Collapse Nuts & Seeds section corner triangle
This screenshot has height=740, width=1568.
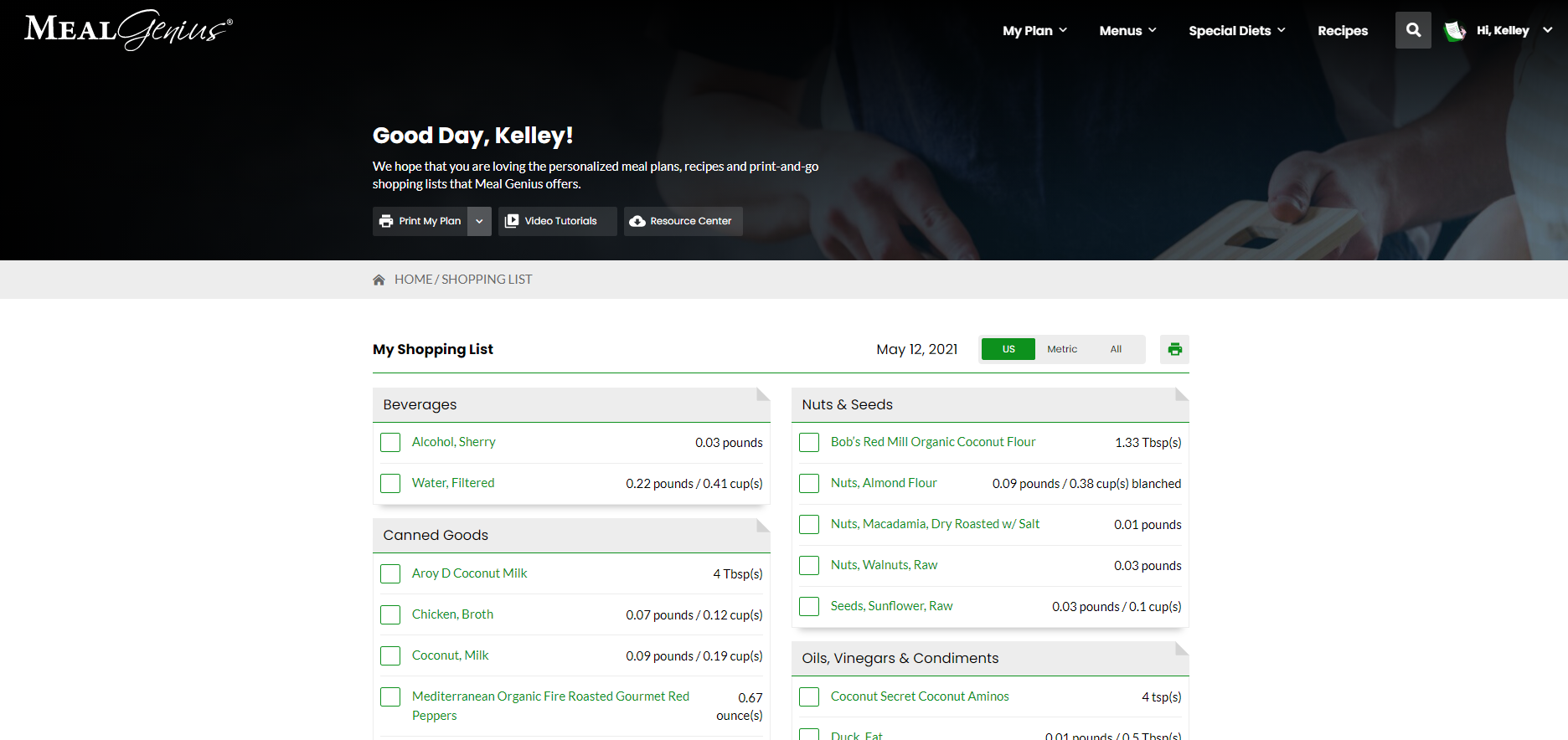click(1182, 394)
